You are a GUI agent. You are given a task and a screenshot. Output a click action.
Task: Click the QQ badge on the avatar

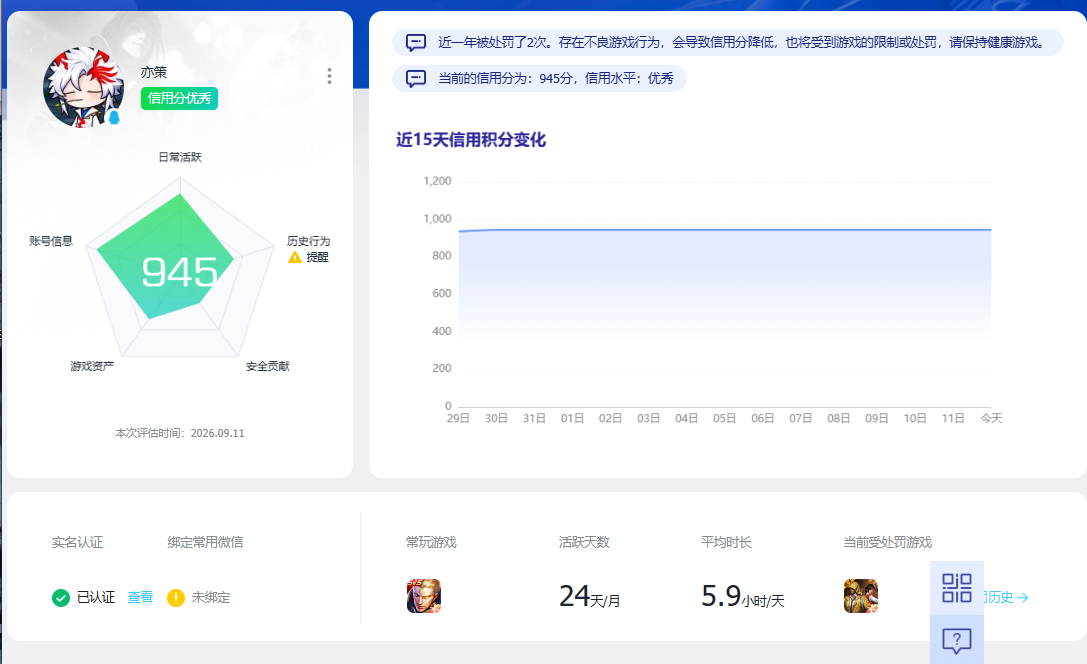(x=114, y=118)
